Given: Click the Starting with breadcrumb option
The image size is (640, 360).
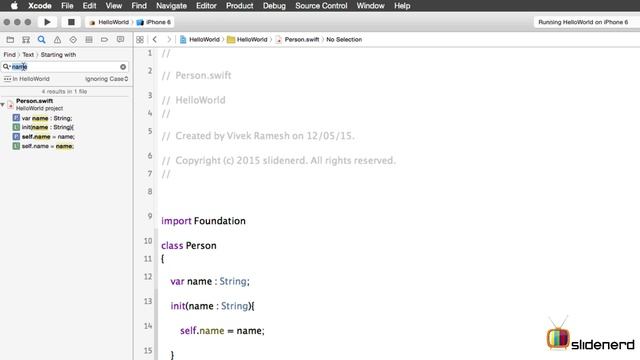Looking at the screenshot, I should pyautogui.click(x=58, y=54).
